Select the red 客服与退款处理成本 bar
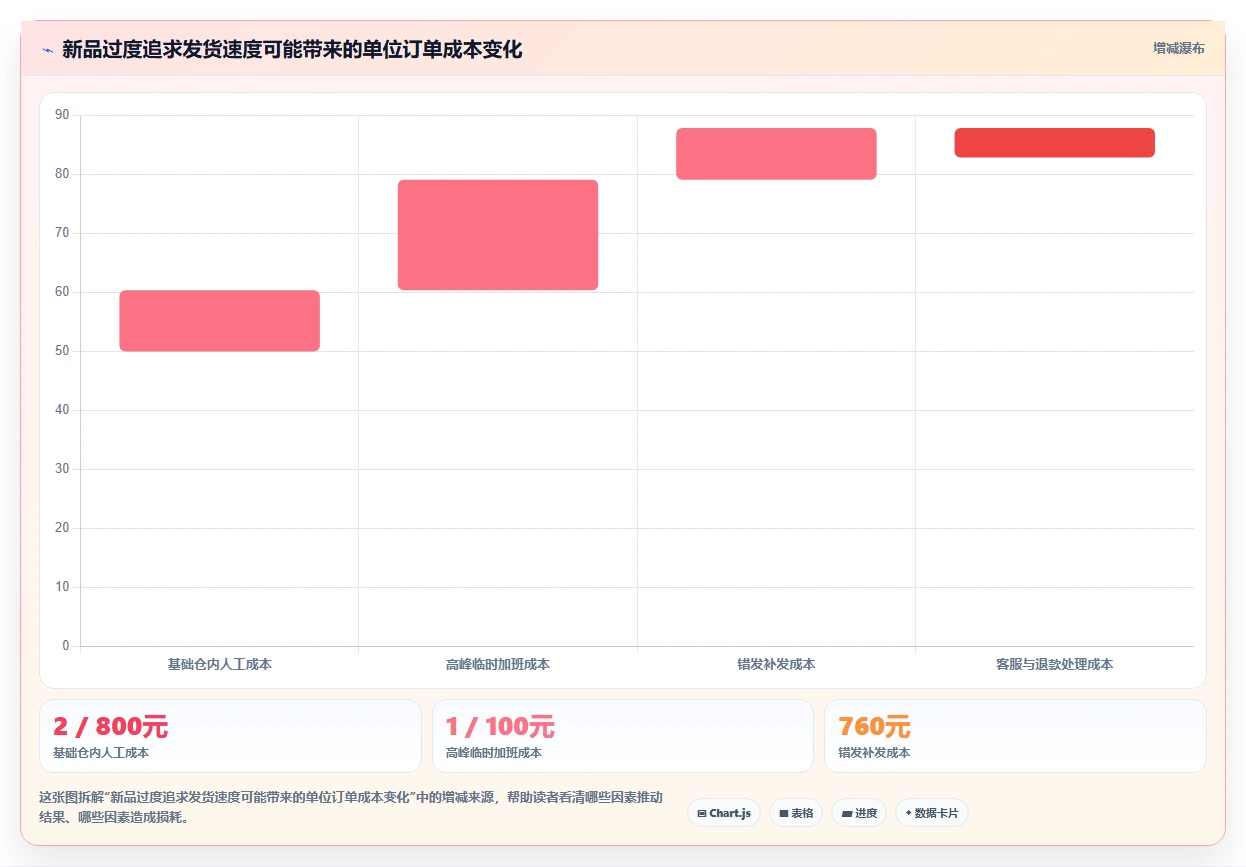This screenshot has height=867, width=1246. click(1054, 143)
